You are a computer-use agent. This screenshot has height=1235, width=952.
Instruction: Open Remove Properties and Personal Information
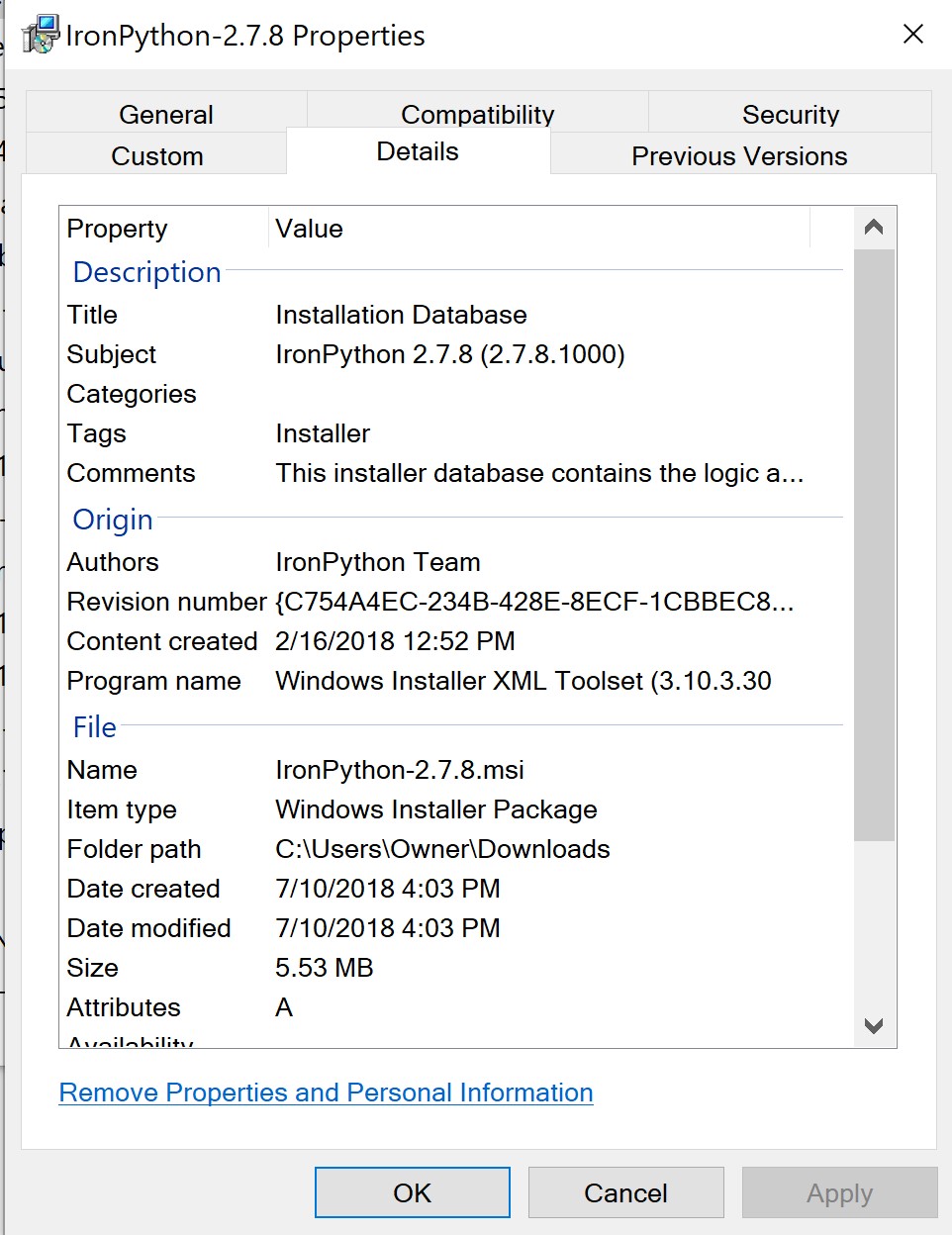coord(326,1092)
